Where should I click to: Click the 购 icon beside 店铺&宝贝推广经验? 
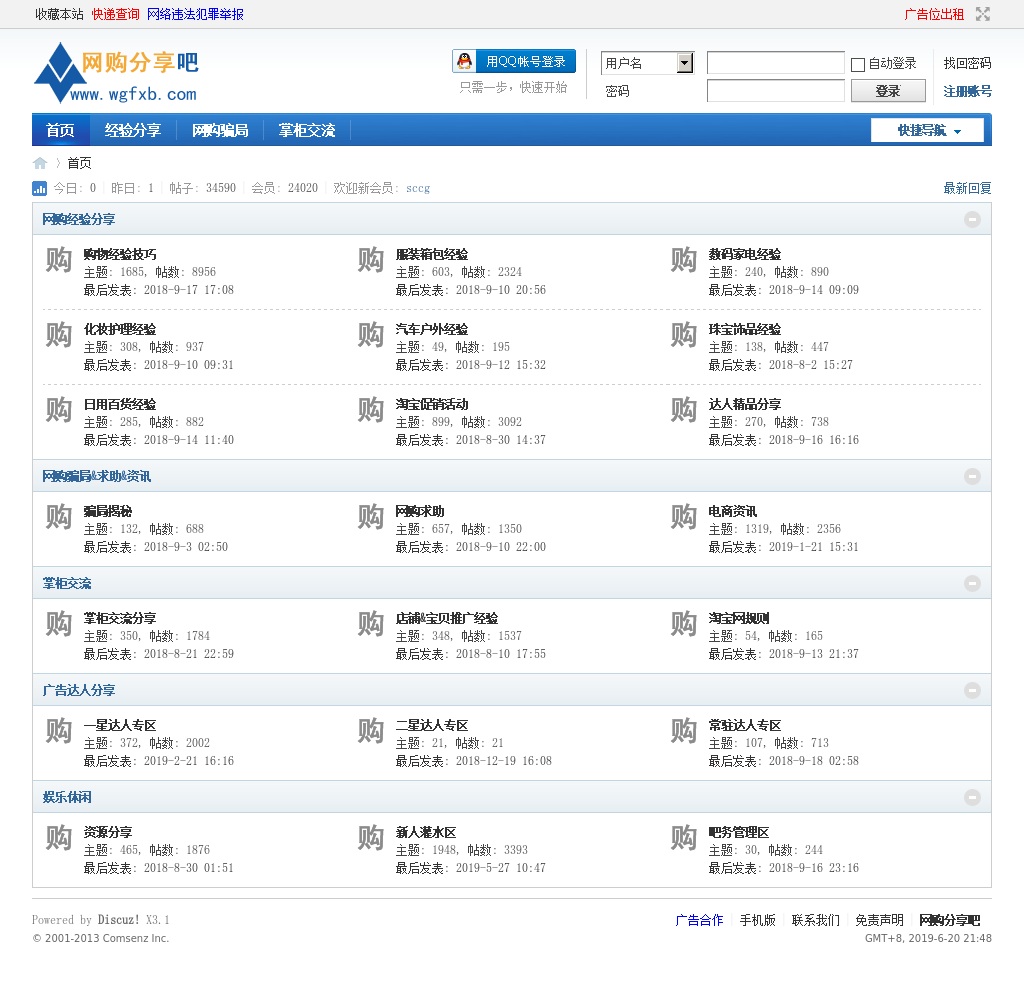click(x=371, y=624)
